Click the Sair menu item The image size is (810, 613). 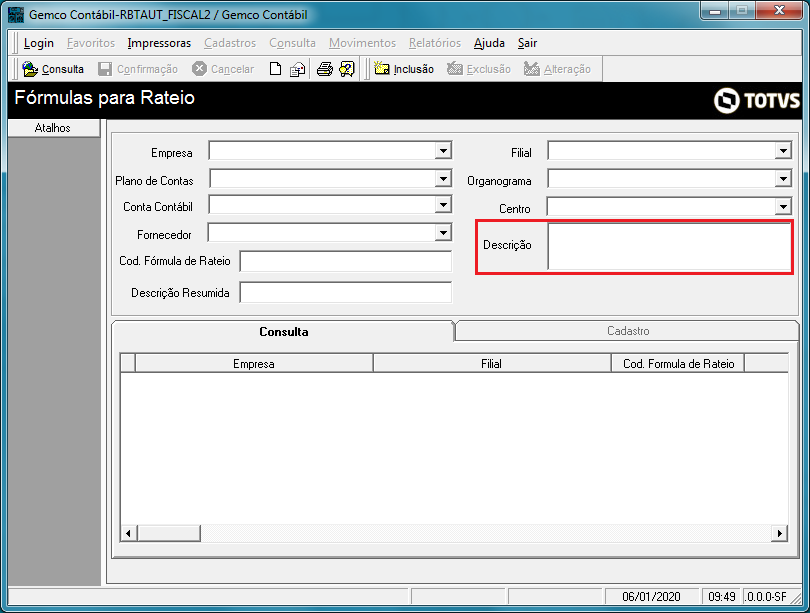pos(527,43)
